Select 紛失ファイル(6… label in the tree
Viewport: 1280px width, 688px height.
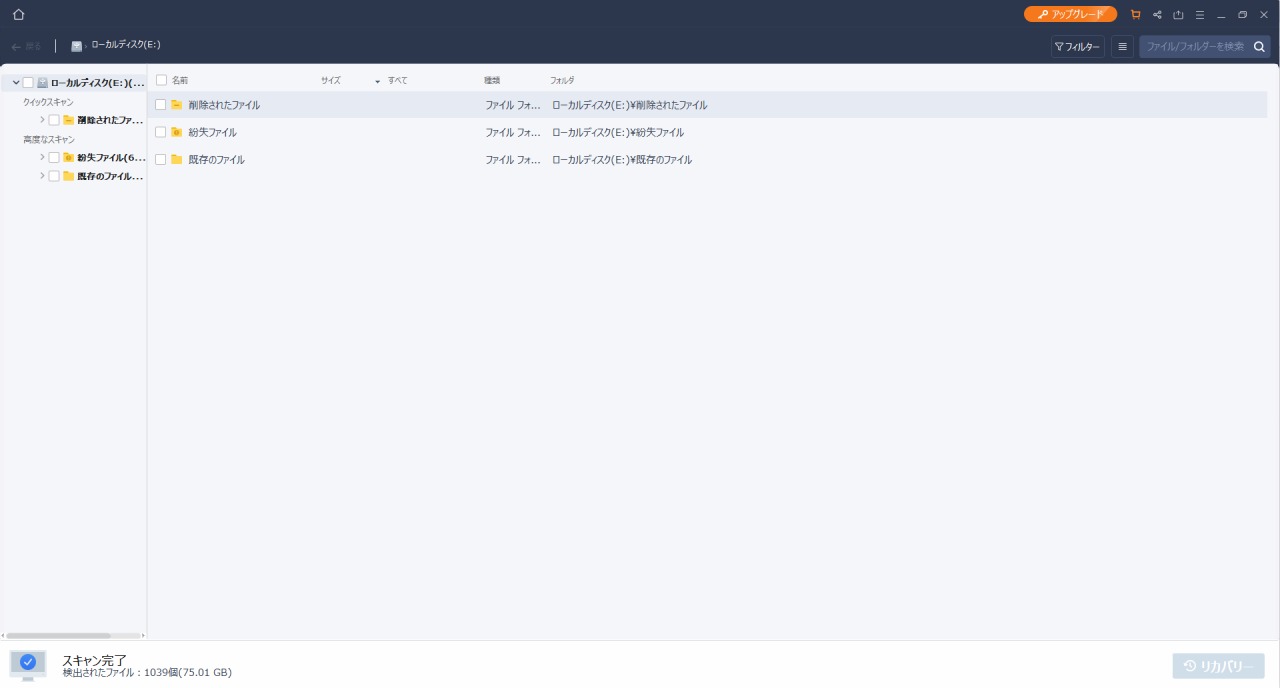111,158
